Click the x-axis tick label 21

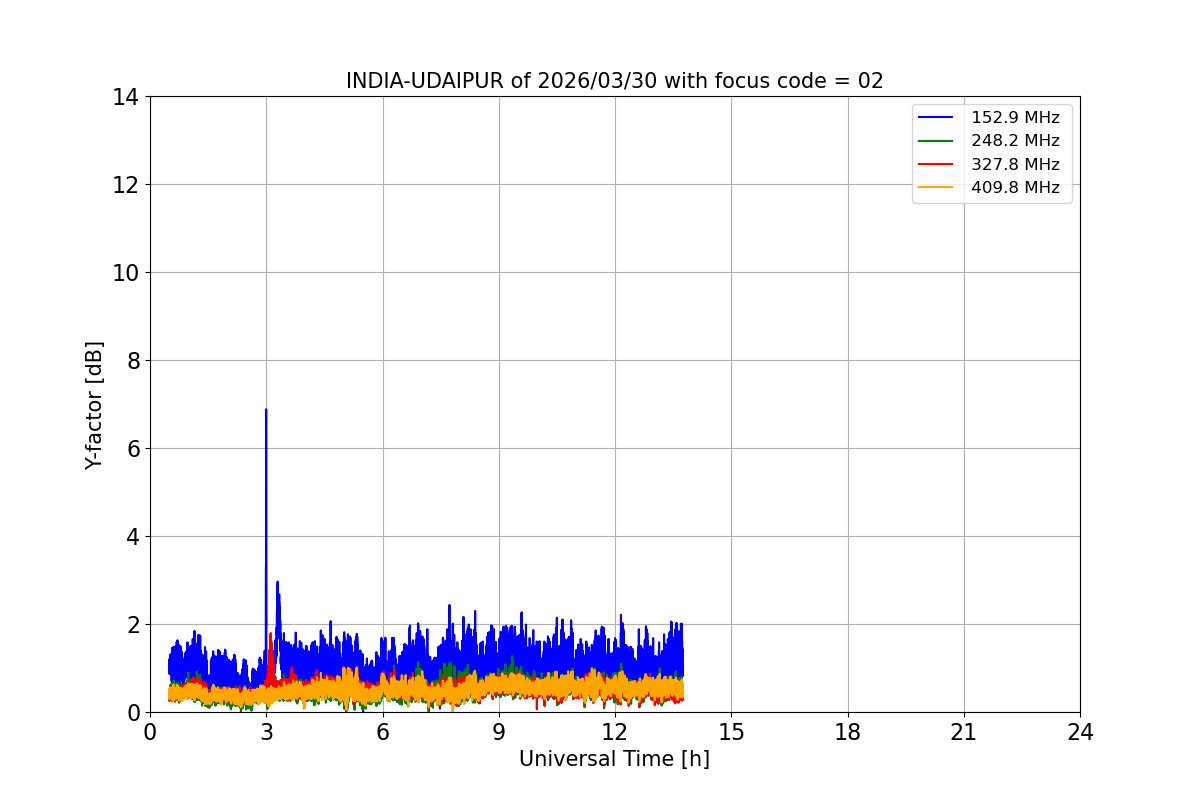tap(964, 732)
